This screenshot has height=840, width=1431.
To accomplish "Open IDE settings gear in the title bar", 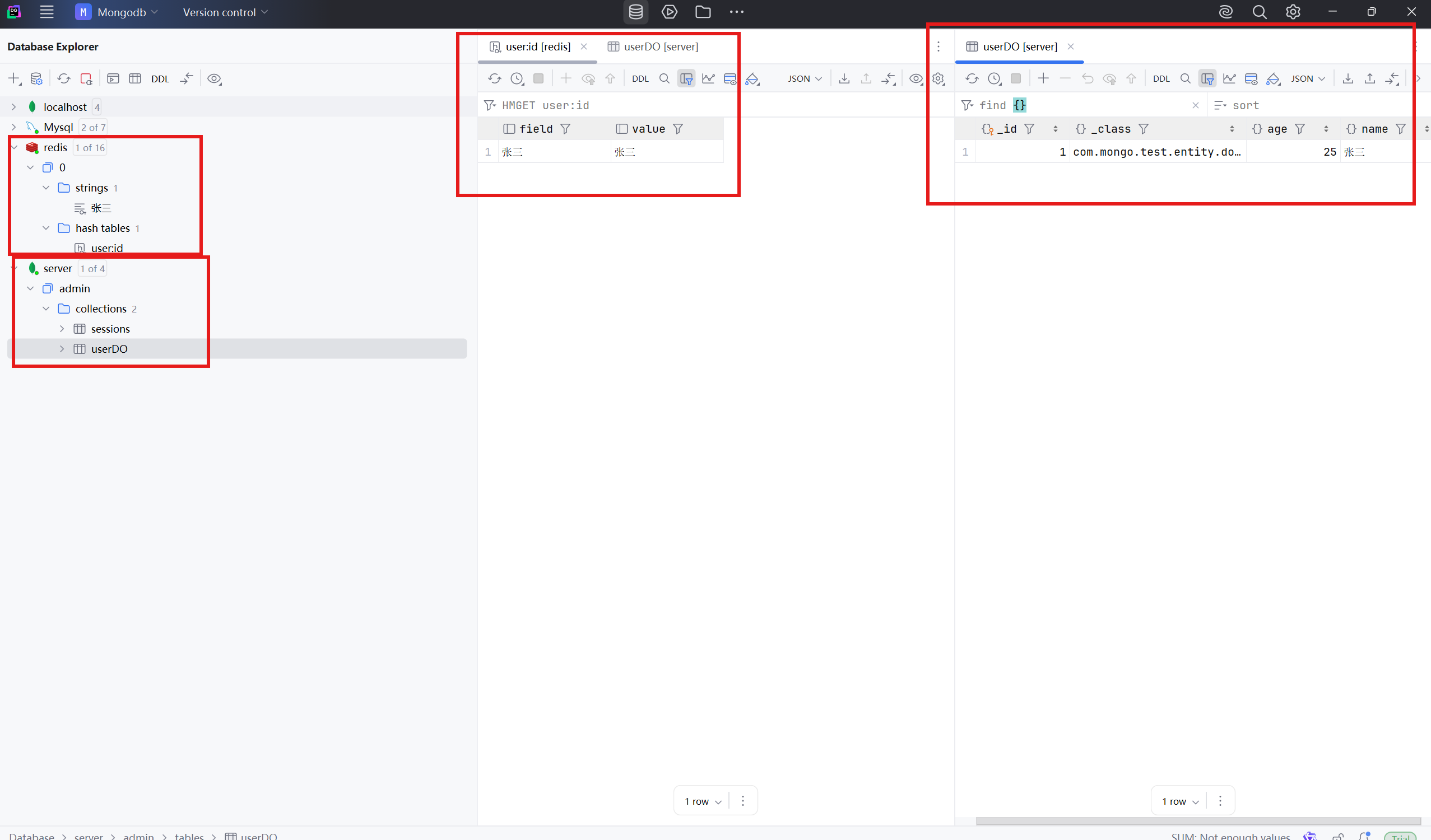I will click(x=1293, y=12).
